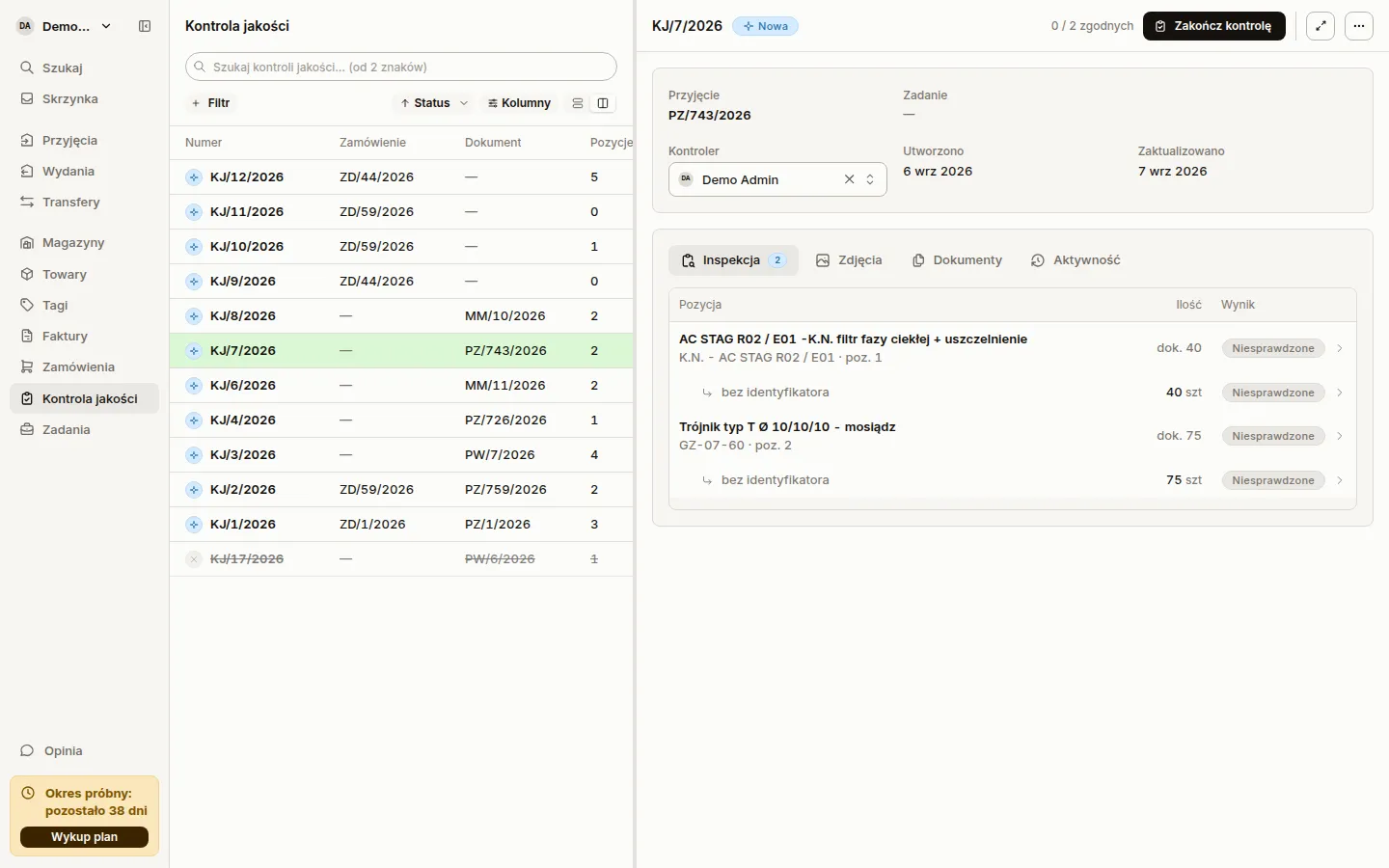Viewport: 1389px width, 868px height.
Task: Switch to list-only view layout
Action: pos(578,103)
